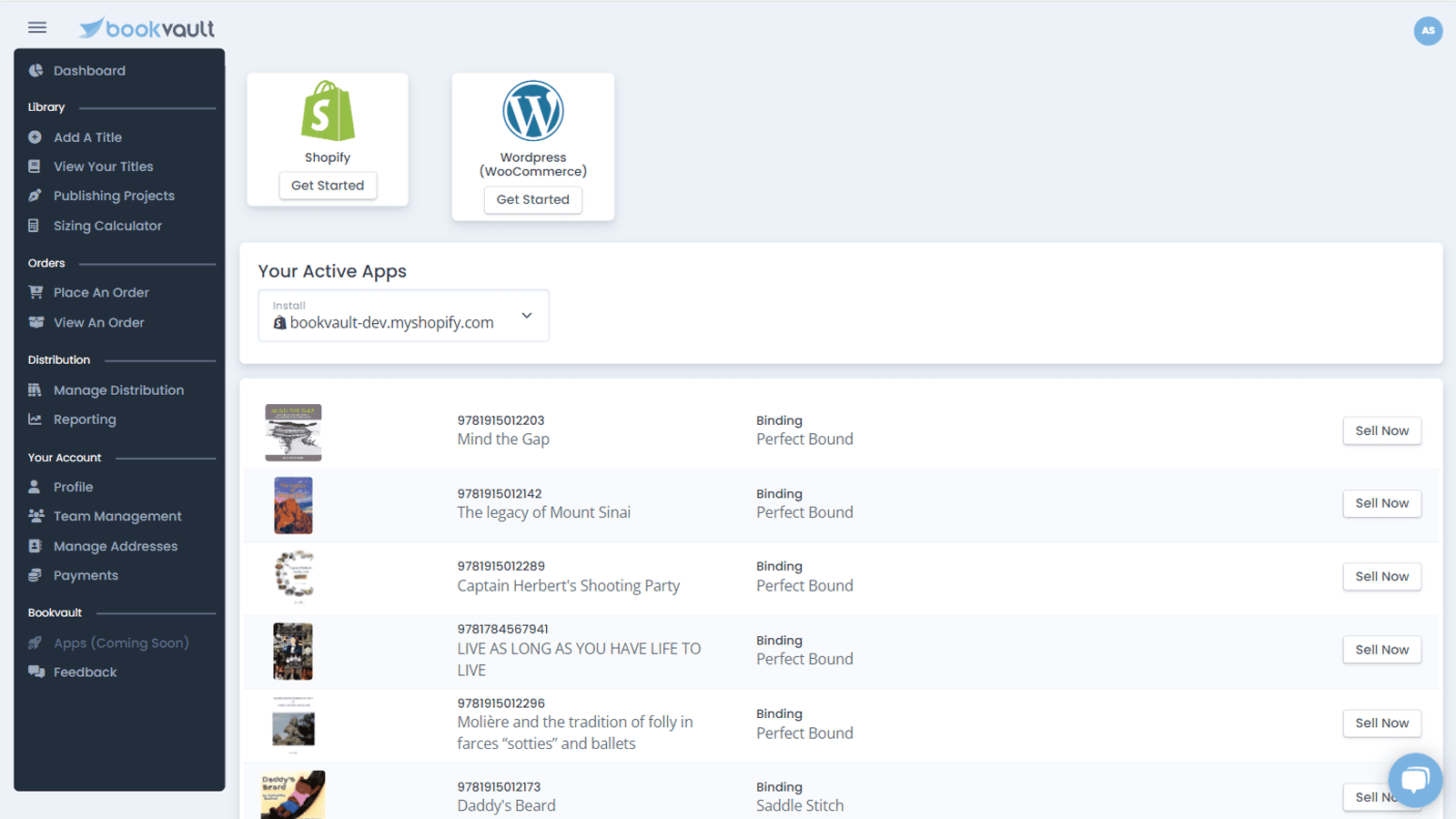This screenshot has height=819, width=1456.
Task: Open Publishing Projects via its pen icon
Action: (36, 195)
